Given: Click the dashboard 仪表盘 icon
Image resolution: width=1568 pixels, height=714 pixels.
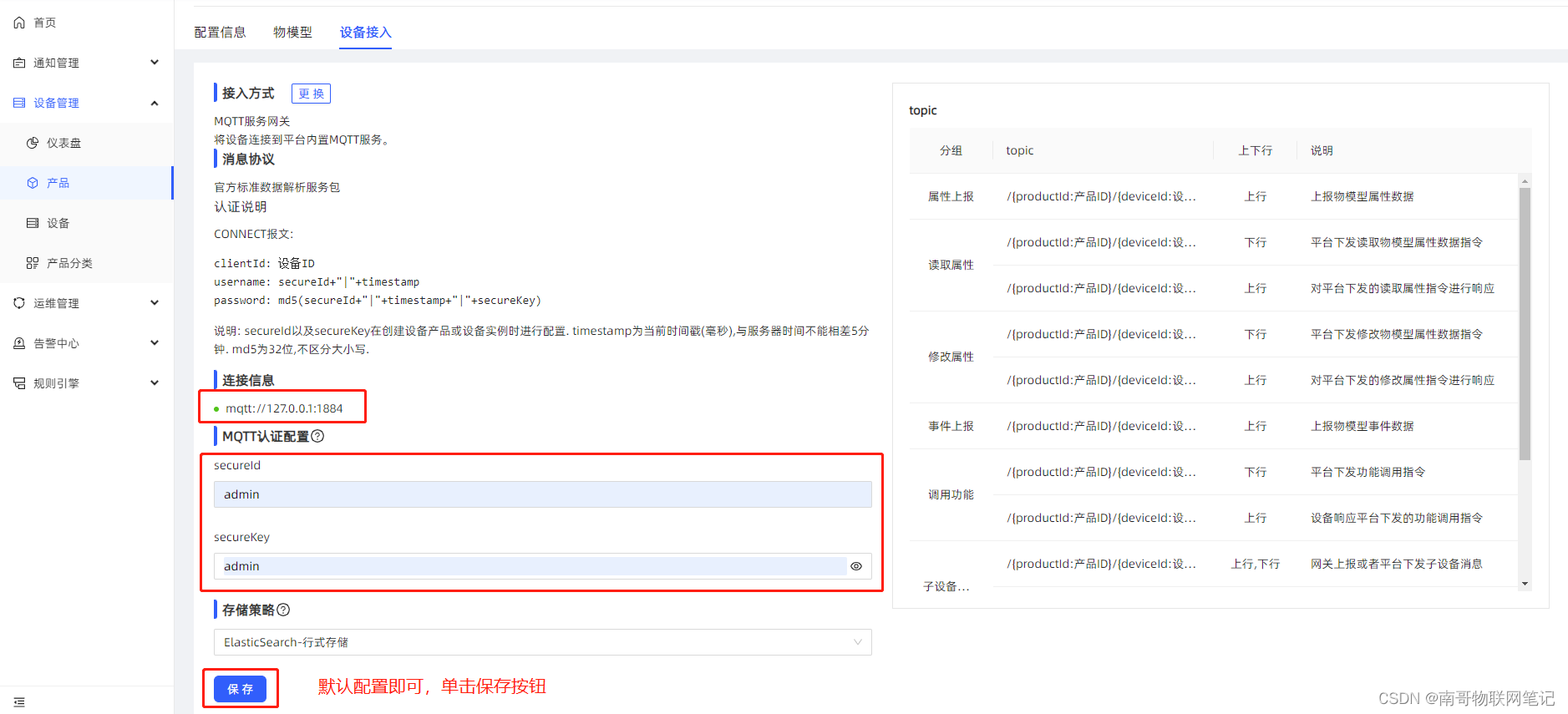Looking at the screenshot, I should (33, 143).
